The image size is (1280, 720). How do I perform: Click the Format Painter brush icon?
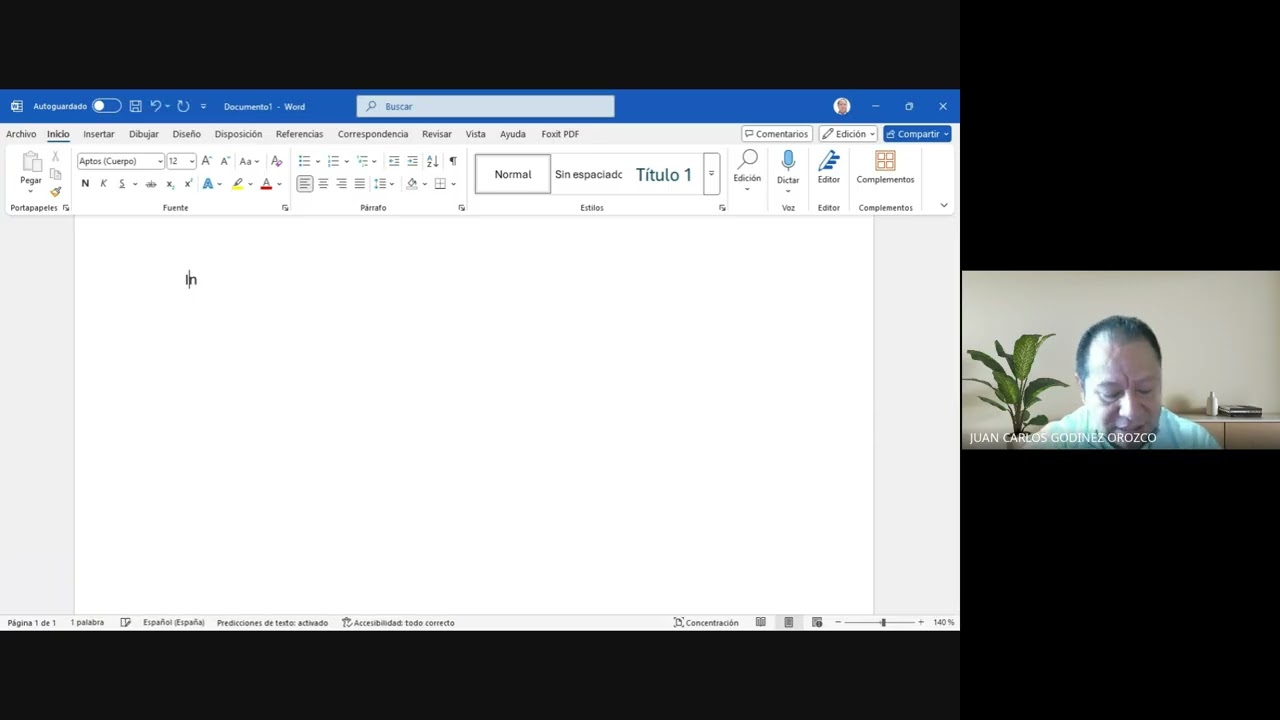click(x=55, y=191)
